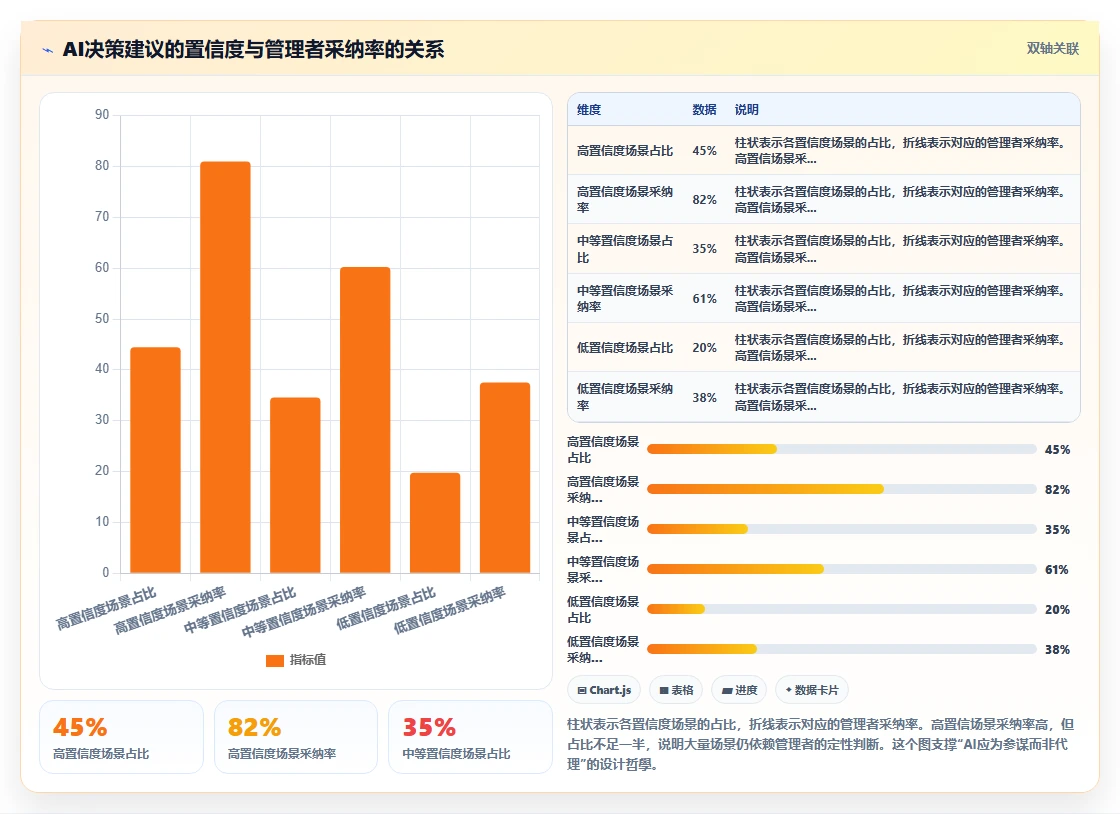This screenshot has width=1120, height=814.
Task: Click the 35% progress bar
Action: pyautogui.click(x=841, y=529)
